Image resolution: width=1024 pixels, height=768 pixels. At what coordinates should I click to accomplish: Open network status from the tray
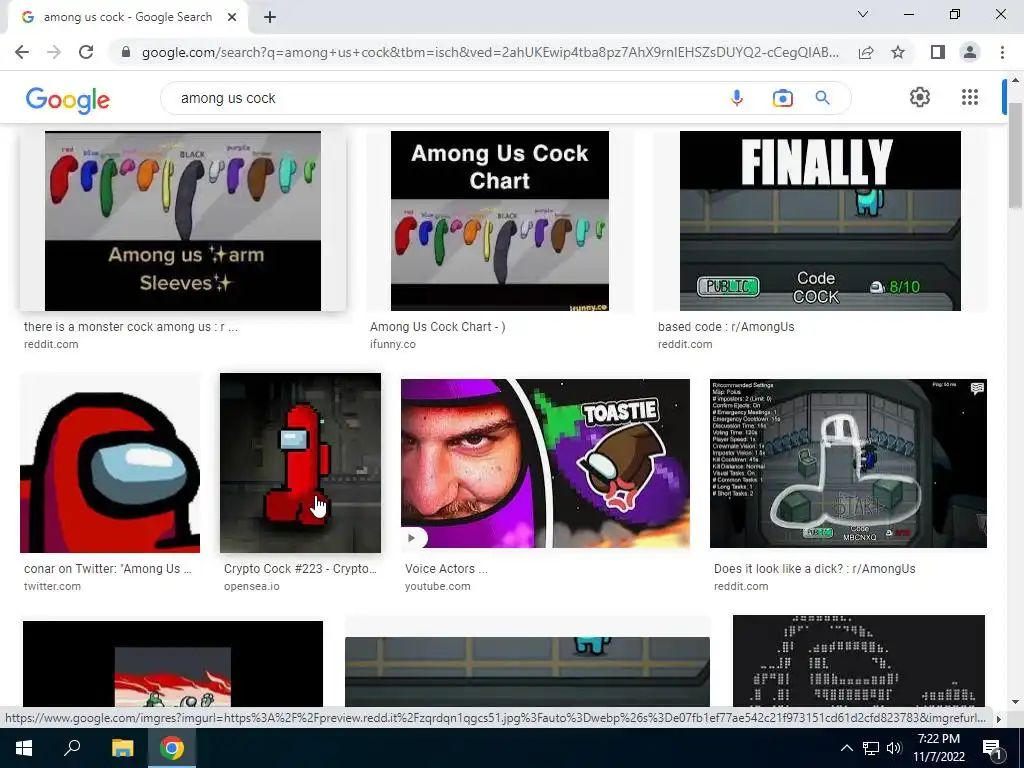(871, 748)
